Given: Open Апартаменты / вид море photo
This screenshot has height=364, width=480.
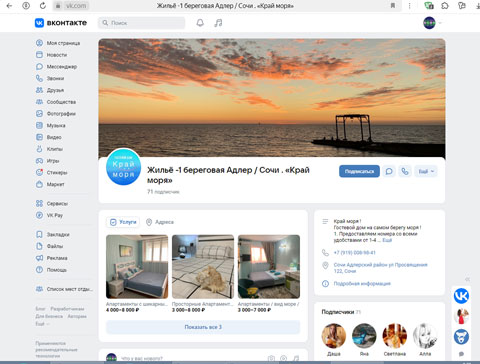Looking at the screenshot, I should pos(269,267).
